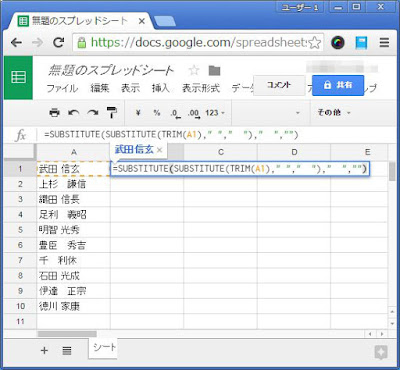The image size is (400, 370).
Task: Select row 10 header
Action: [20, 306]
